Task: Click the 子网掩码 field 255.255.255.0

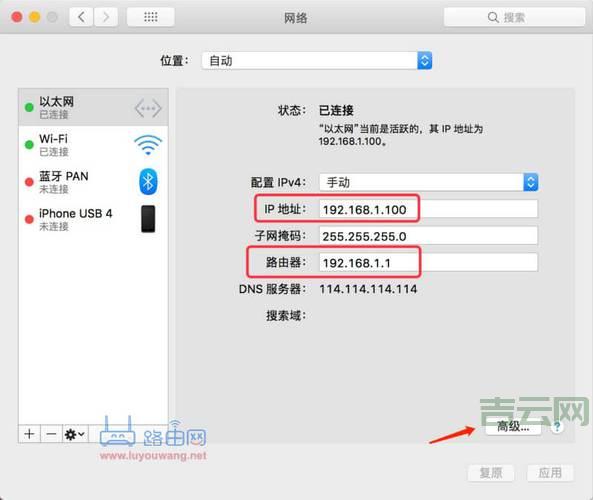Action: [x=428, y=236]
